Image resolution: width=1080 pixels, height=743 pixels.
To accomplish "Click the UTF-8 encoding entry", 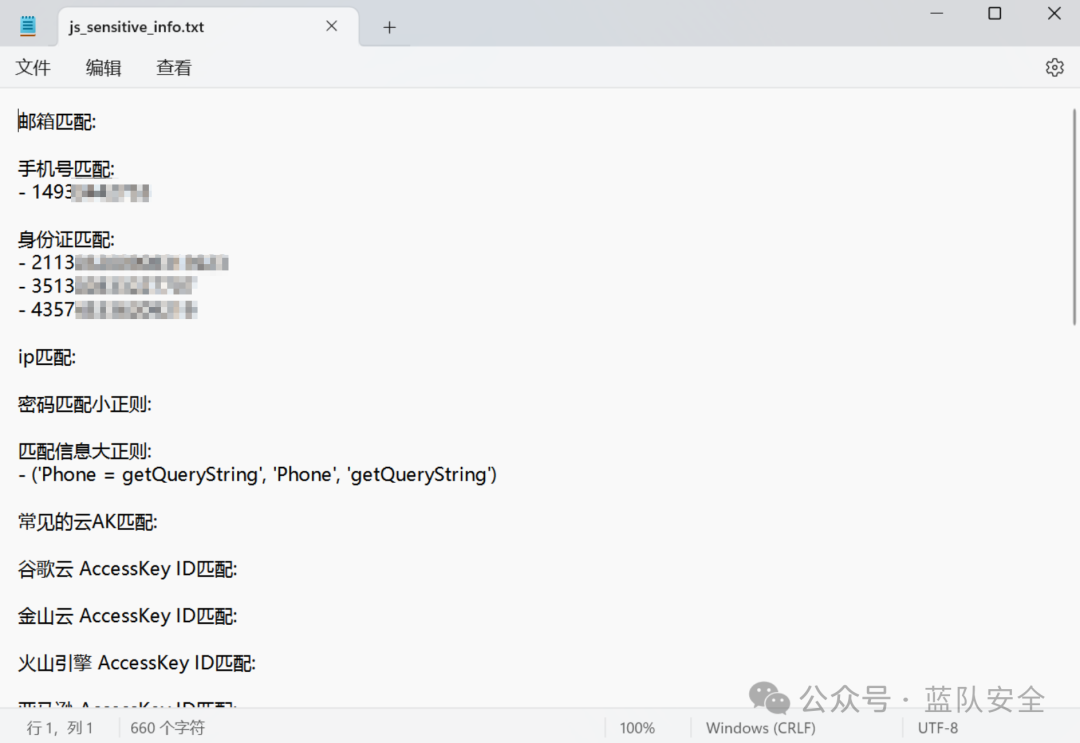I will click(x=937, y=728).
